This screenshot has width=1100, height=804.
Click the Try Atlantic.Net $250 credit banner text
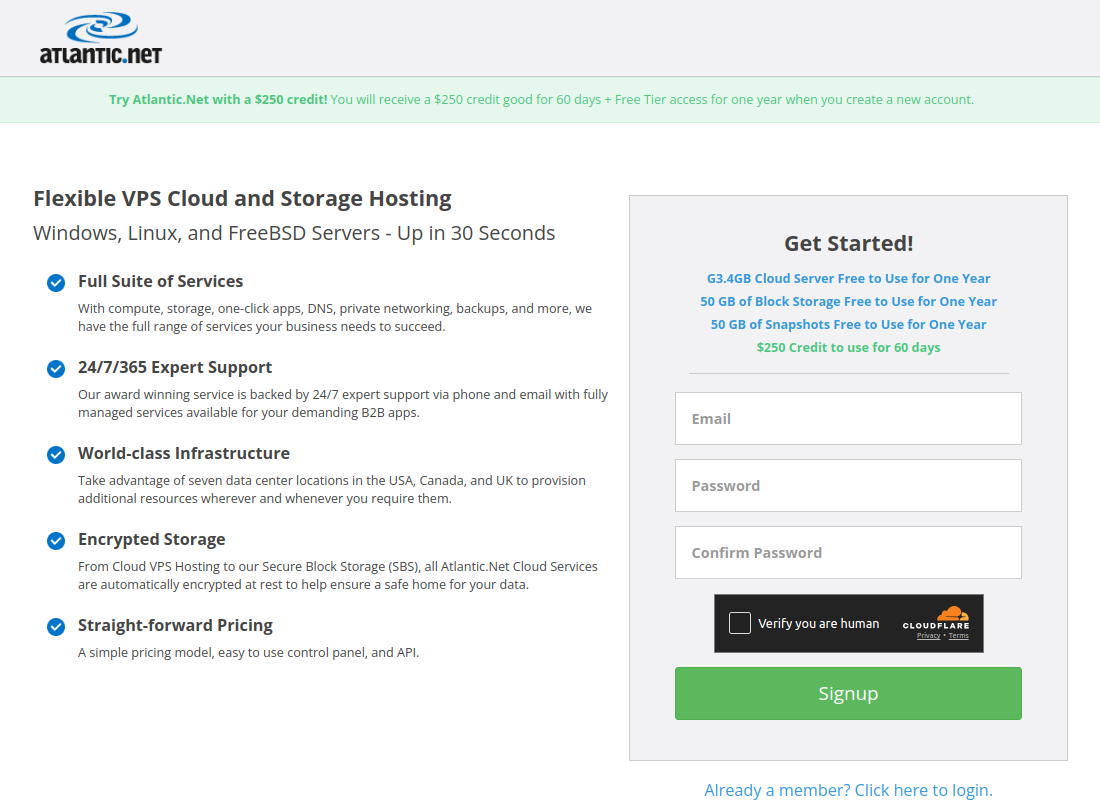tap(541, 100)
